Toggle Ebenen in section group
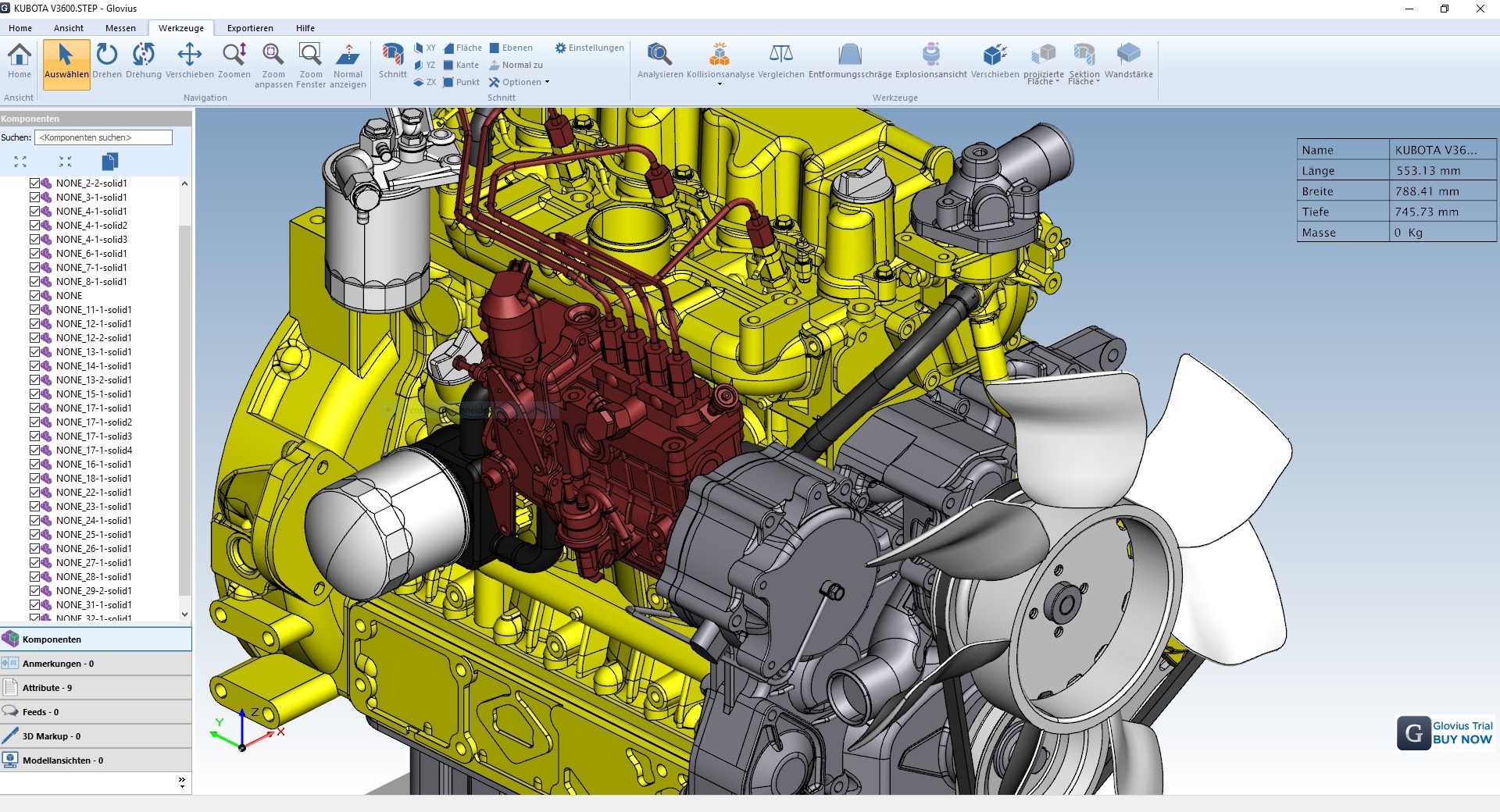Image resolution: width=1500 pixels, height=812 pixels. pyautogui.click(x=511, y=48)
